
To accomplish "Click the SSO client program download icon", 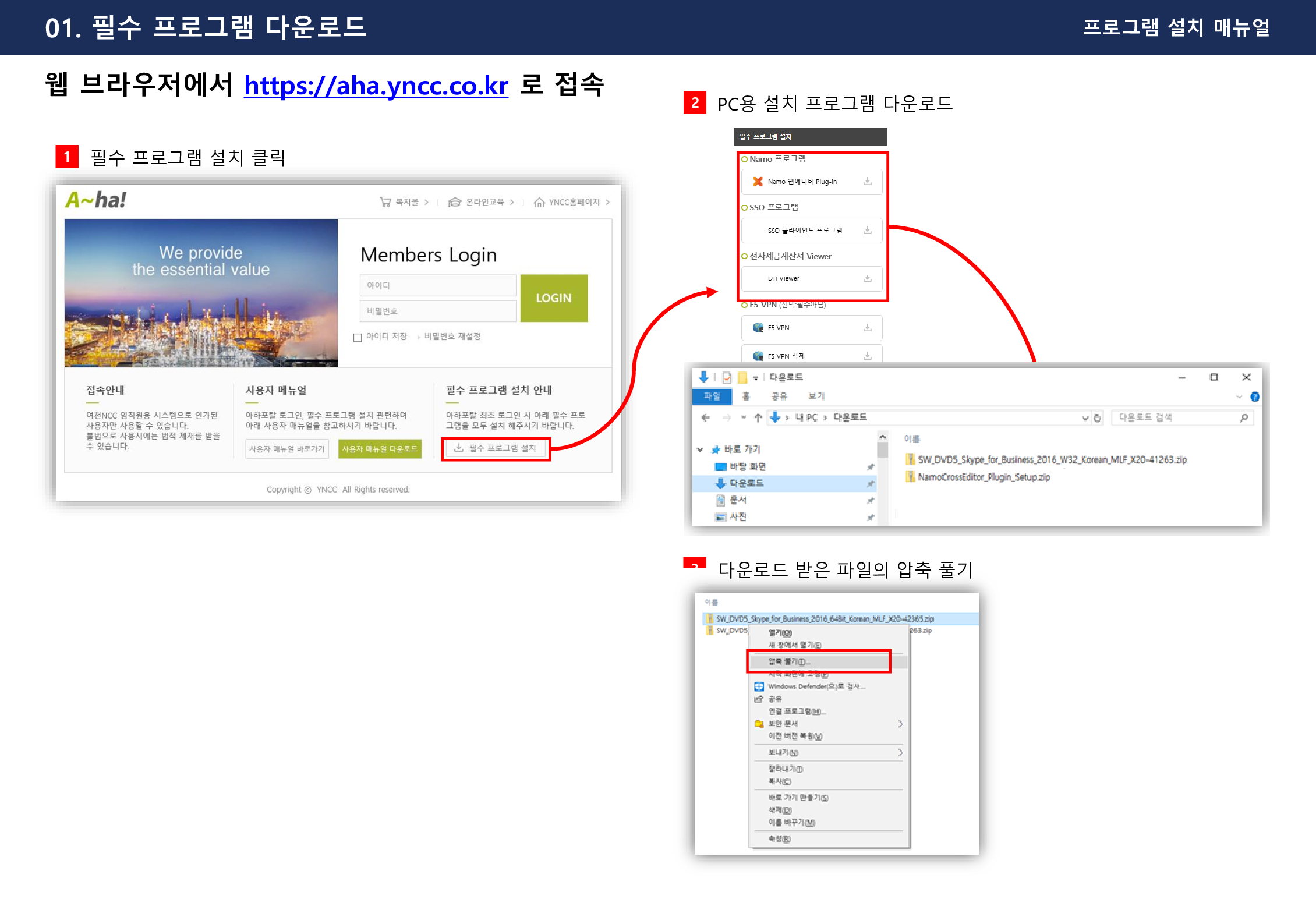I will tap(867, 230).
